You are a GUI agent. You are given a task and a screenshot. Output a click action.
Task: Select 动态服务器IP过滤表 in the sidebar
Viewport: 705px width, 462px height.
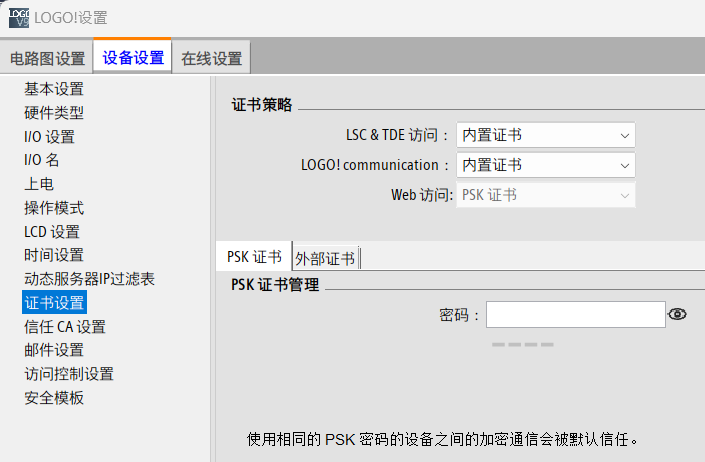pyautogui.click(x=89, y=279)
